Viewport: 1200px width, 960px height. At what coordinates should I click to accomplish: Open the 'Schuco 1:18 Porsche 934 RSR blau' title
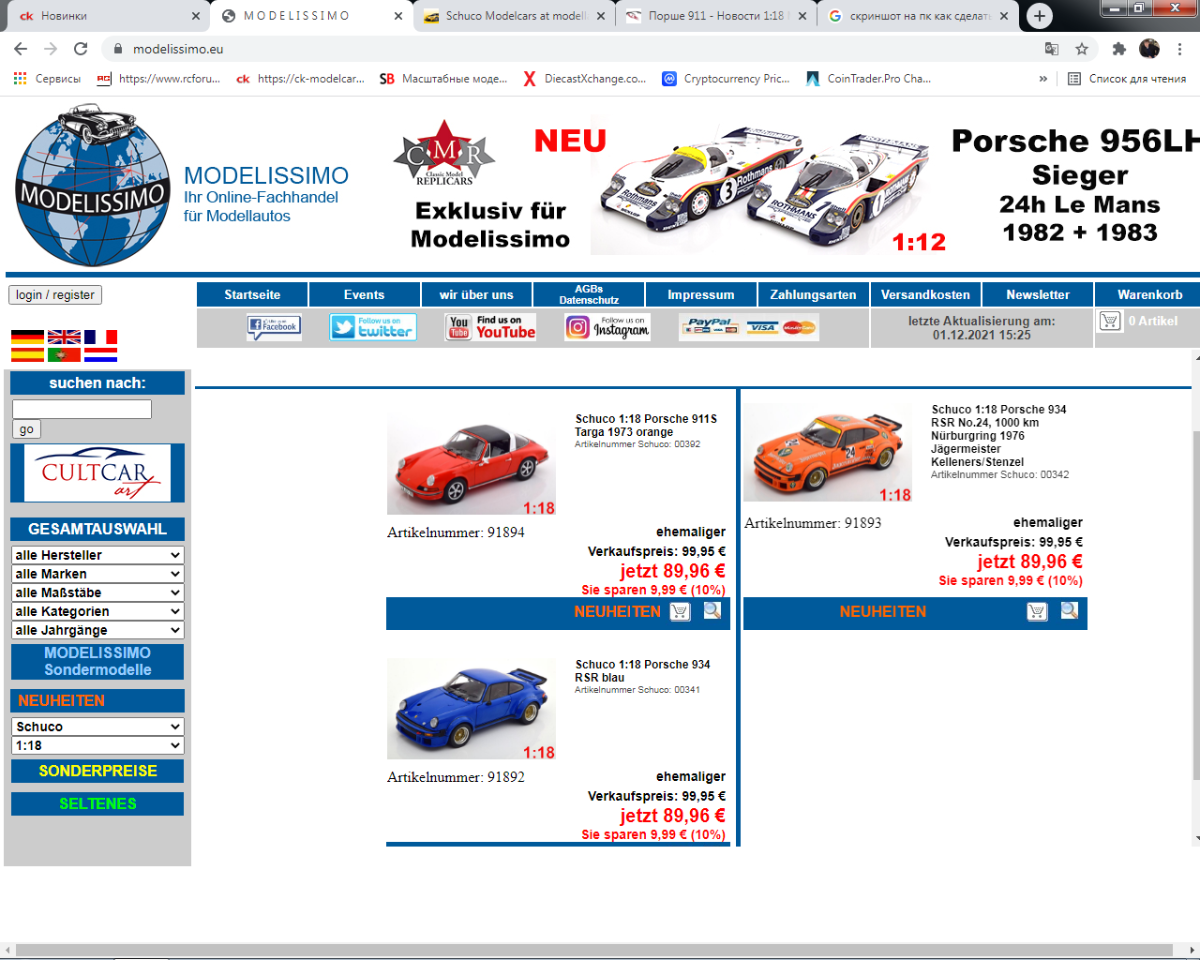click(643, 671)
